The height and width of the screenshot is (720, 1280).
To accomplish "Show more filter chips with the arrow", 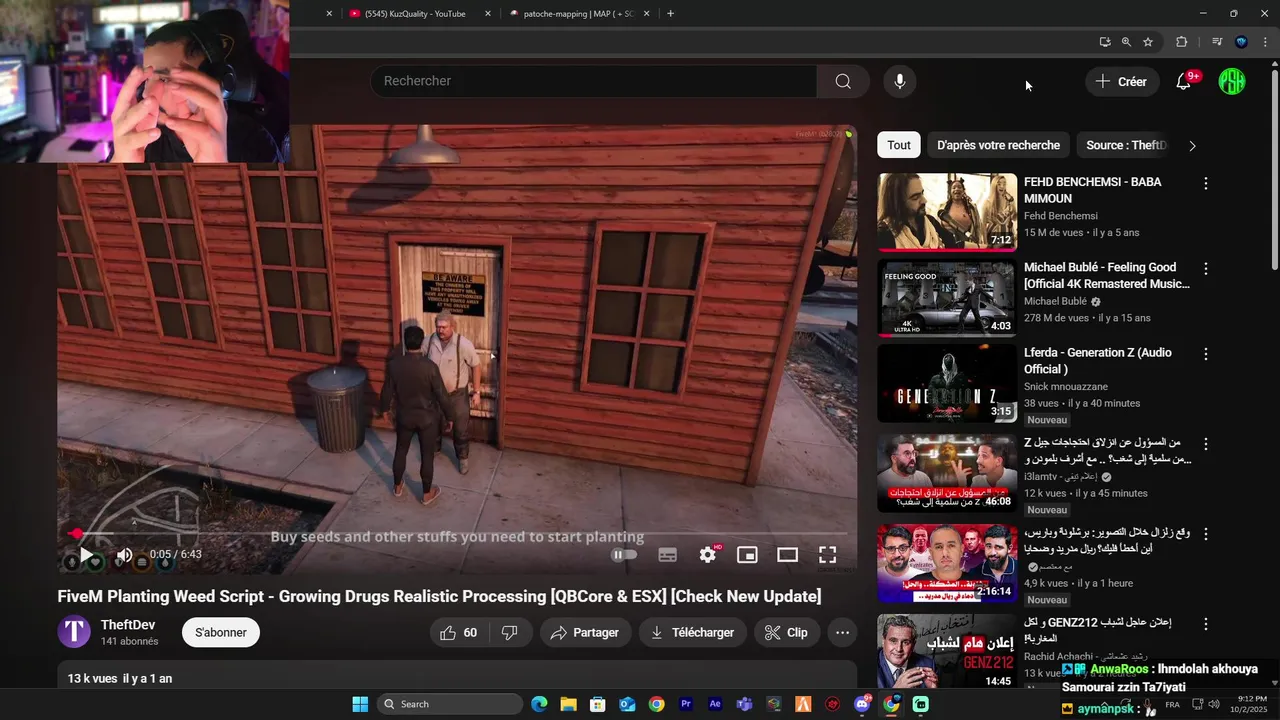I will 1192,146.
